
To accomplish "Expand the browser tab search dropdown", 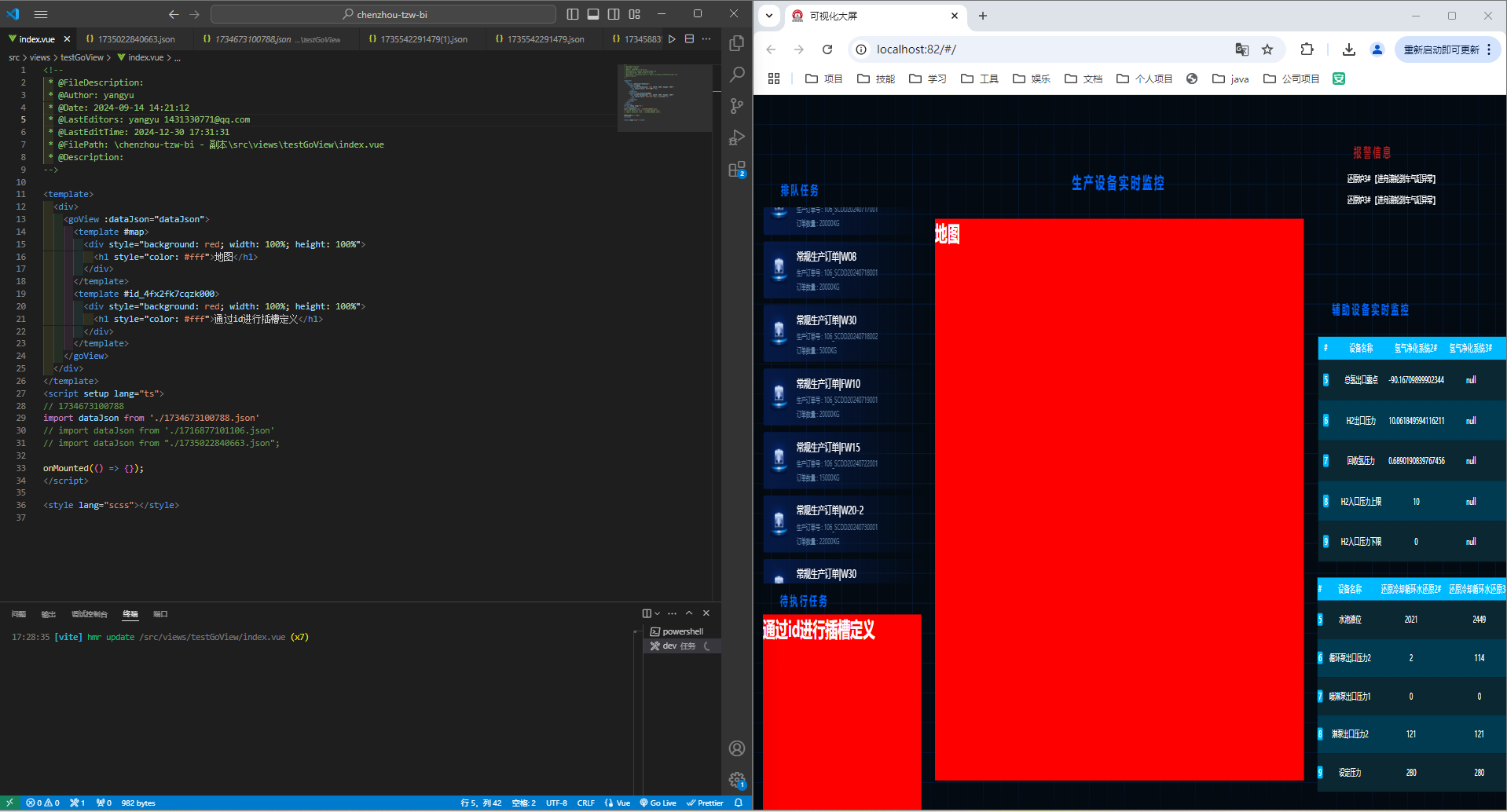I will pos(769,16).
